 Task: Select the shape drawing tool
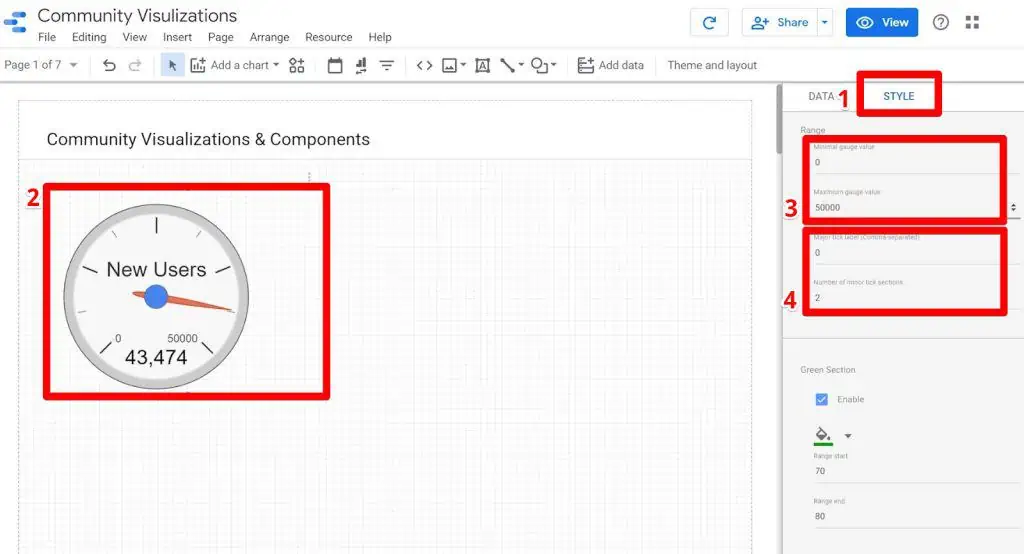pos(539,65)
